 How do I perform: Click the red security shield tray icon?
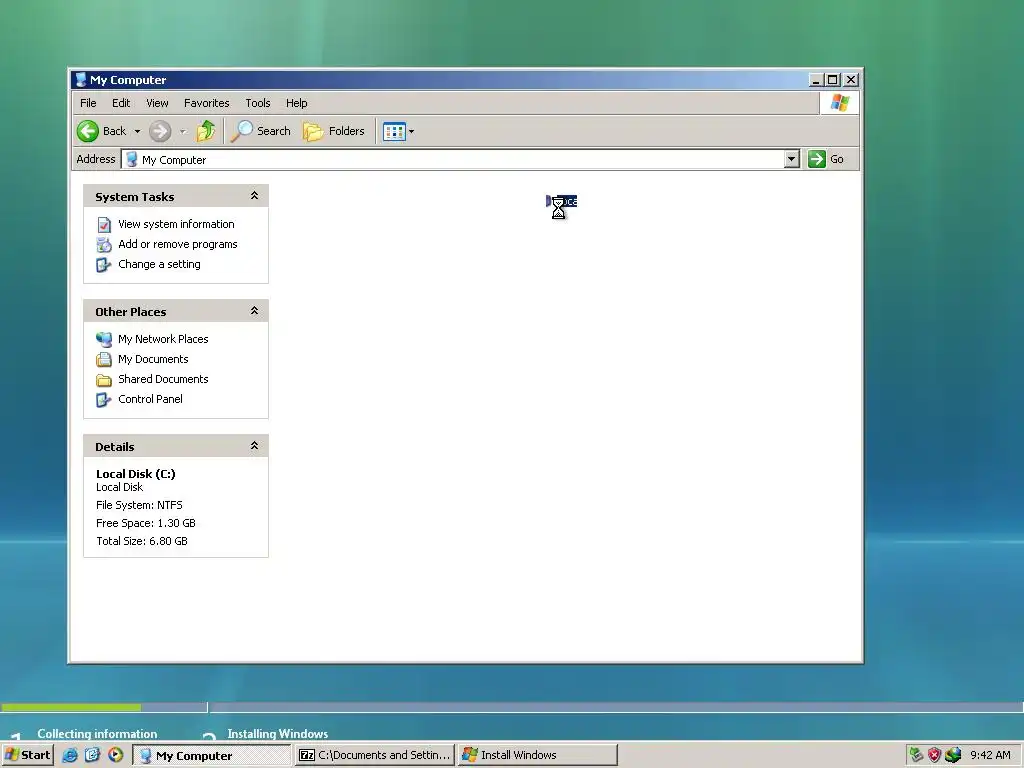pos(935,755)
